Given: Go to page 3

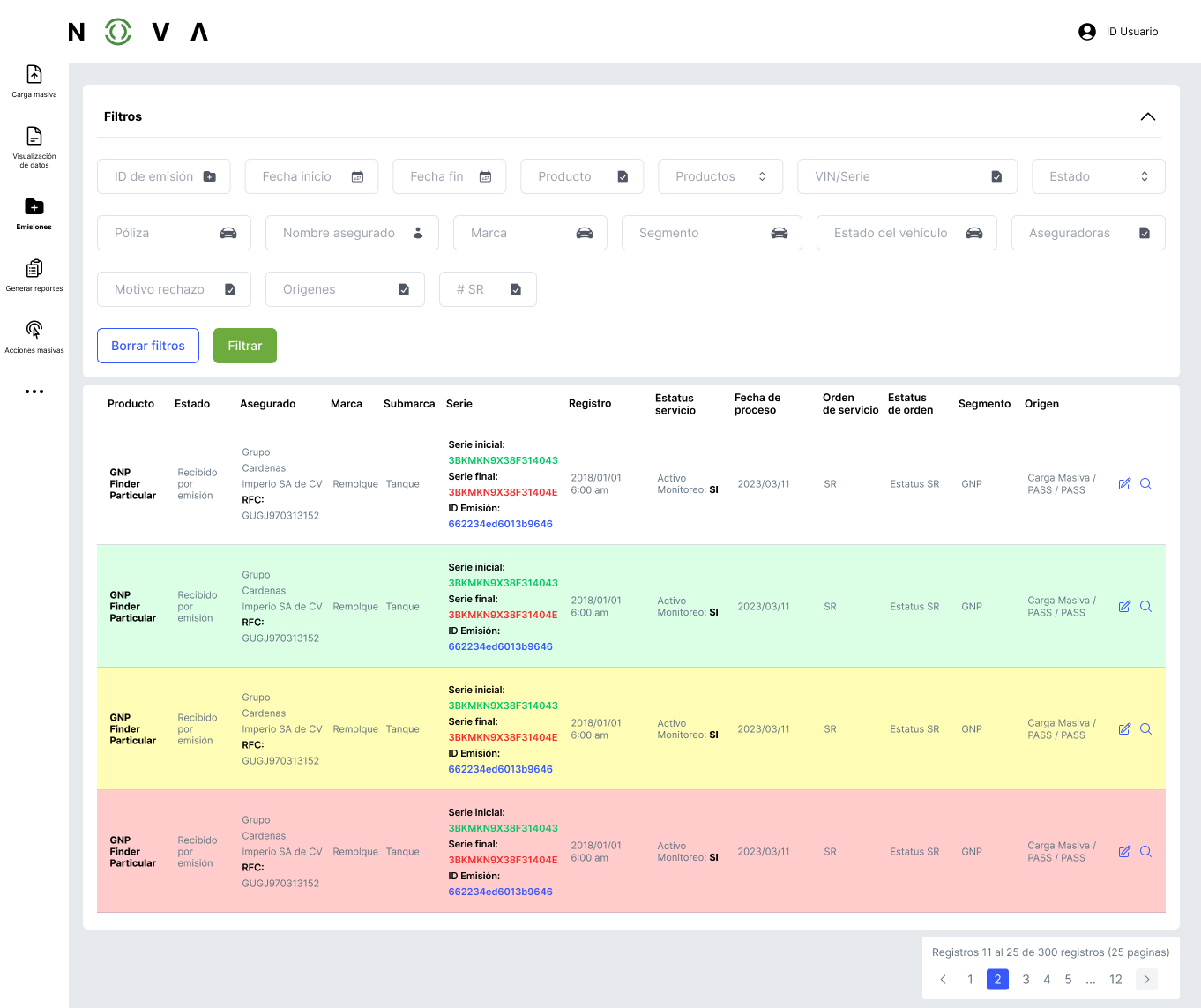Looking at the screenshot, I should tap(1026, 979).
